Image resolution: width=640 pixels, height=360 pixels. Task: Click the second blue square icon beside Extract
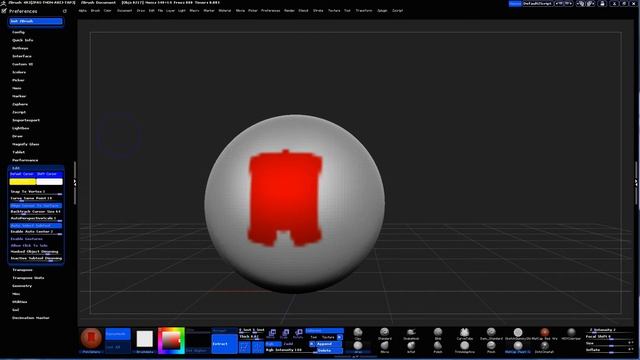(x=258, y=347)
